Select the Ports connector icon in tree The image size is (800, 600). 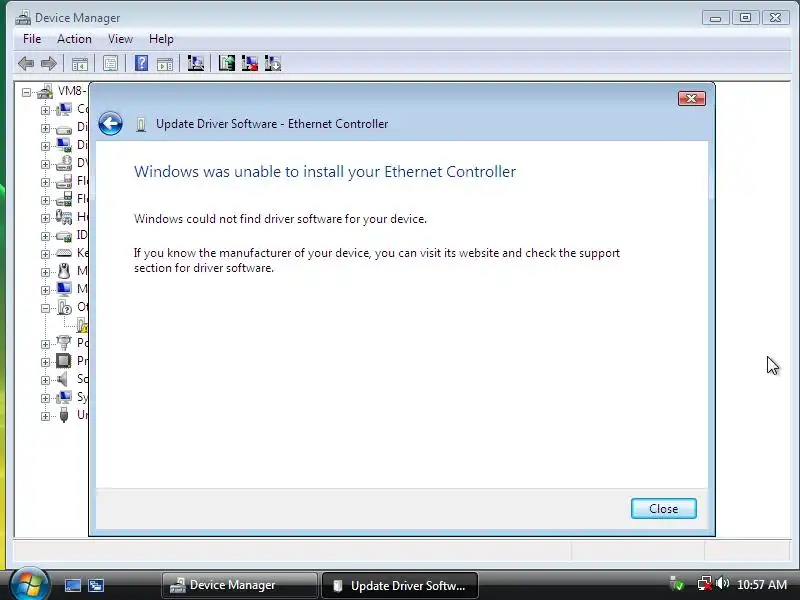[x=64, y=343]
